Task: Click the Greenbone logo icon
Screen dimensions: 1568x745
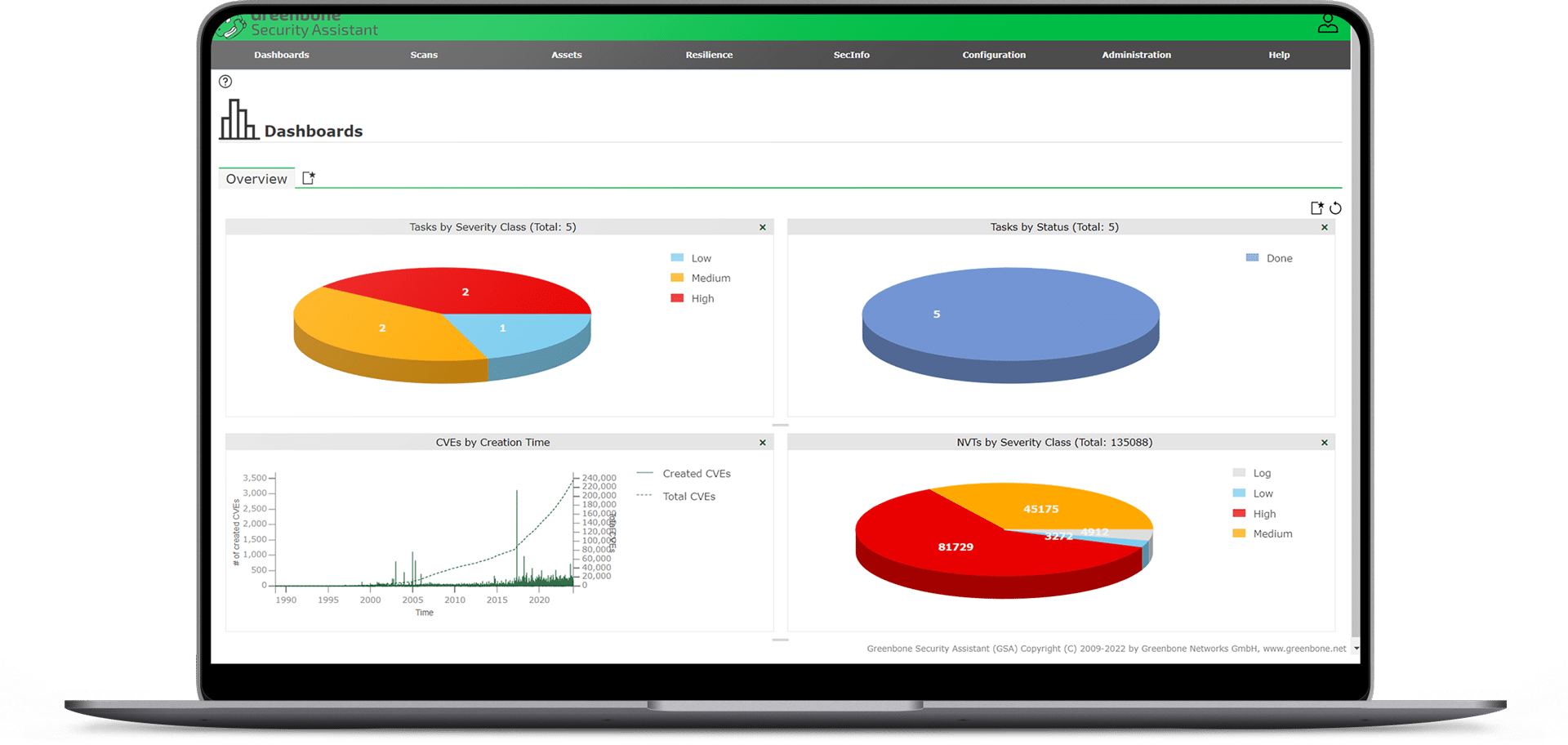Action: click(x=231, y=27)
